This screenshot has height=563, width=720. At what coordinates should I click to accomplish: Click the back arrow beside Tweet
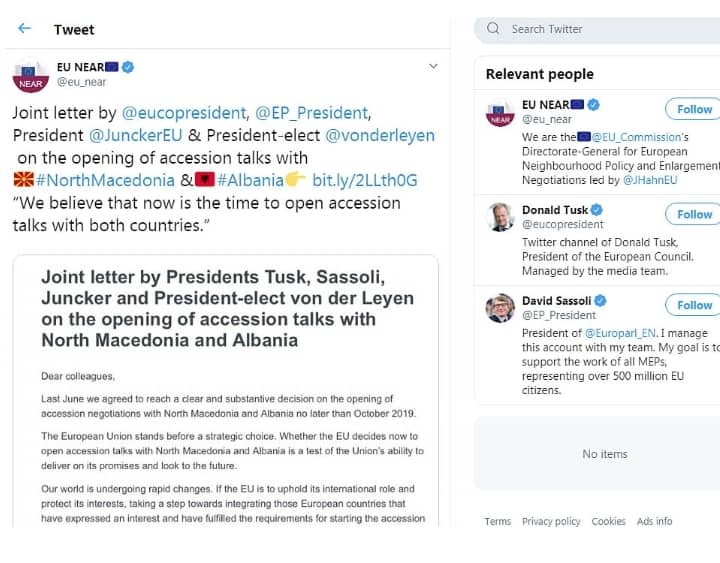coord(25,29)
